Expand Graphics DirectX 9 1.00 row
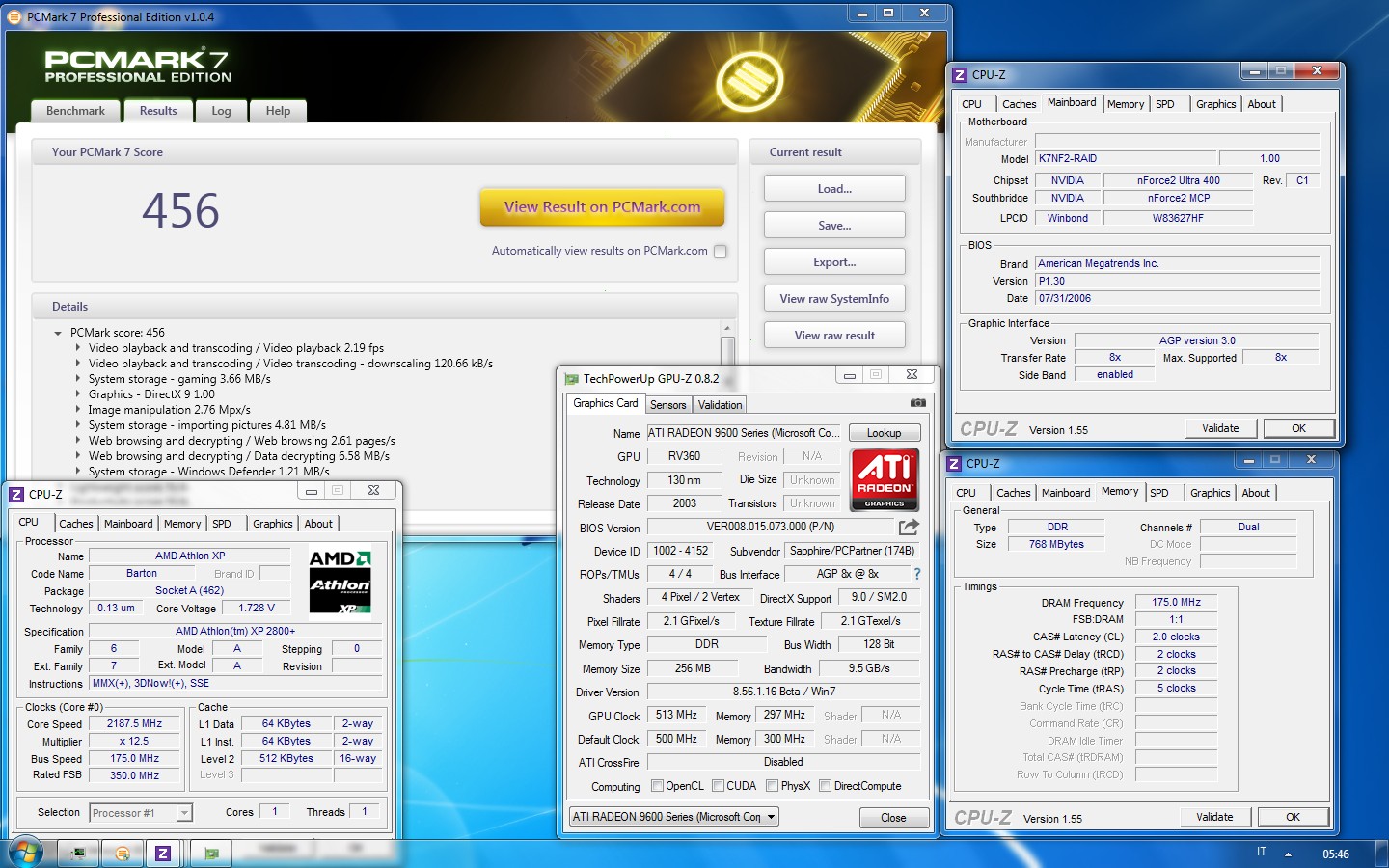 78,394
